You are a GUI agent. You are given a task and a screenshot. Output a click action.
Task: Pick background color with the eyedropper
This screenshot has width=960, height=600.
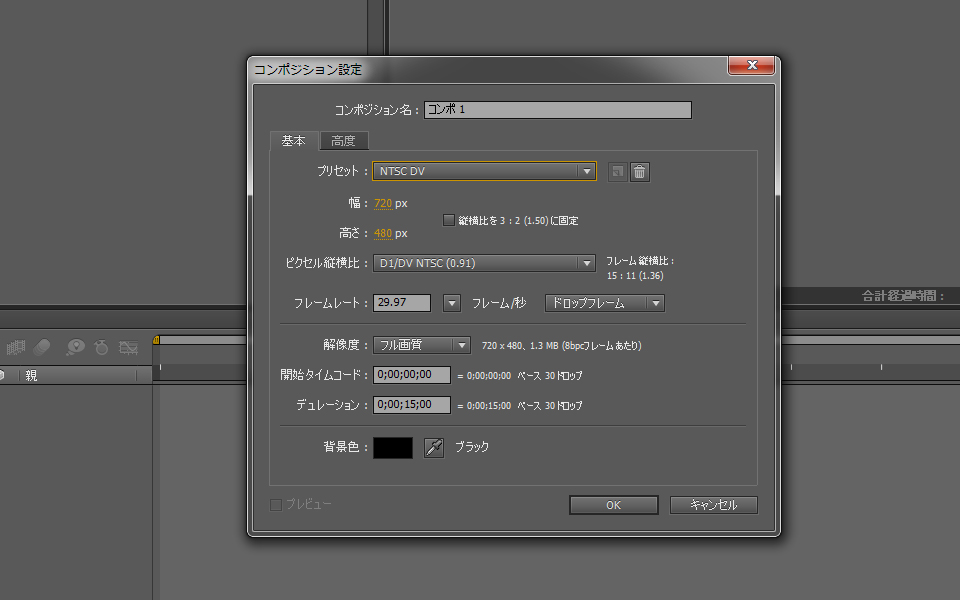click(x=433, y=448)
